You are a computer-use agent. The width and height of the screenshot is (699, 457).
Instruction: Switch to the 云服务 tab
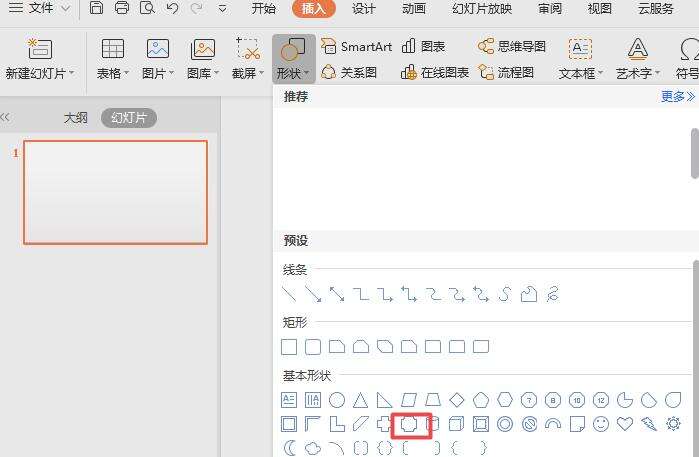tap(655, 8)
